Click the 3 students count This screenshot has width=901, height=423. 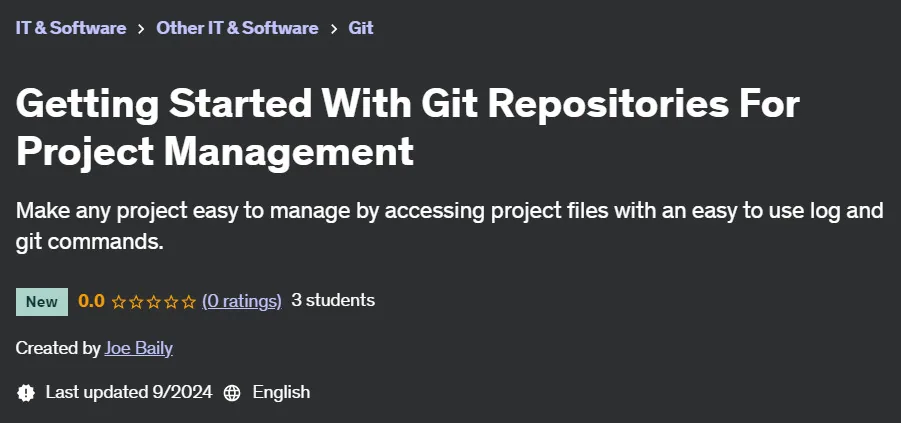(x=333, y=300)
